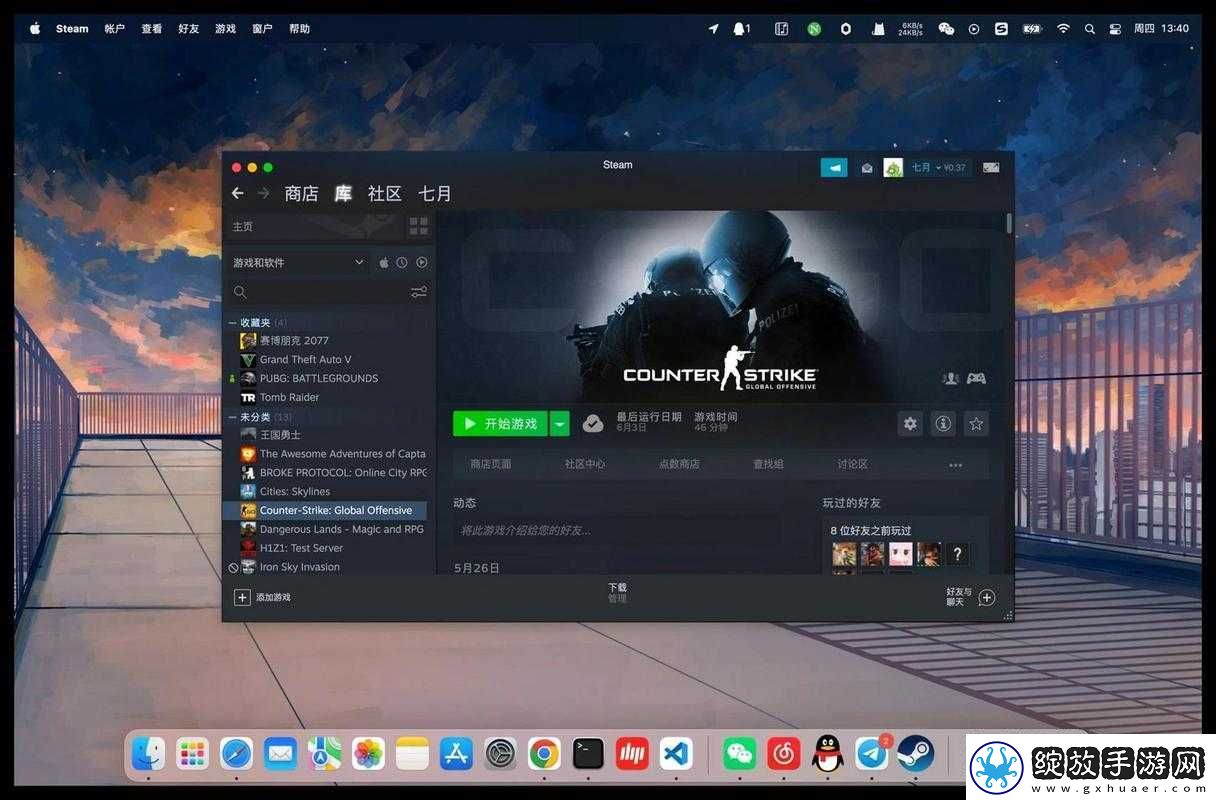Image resolution: width=1216 pixels, height=800 pixels.
Task: Select 赛博朋克 2077 in library list
Action: [x=294, y=340]
